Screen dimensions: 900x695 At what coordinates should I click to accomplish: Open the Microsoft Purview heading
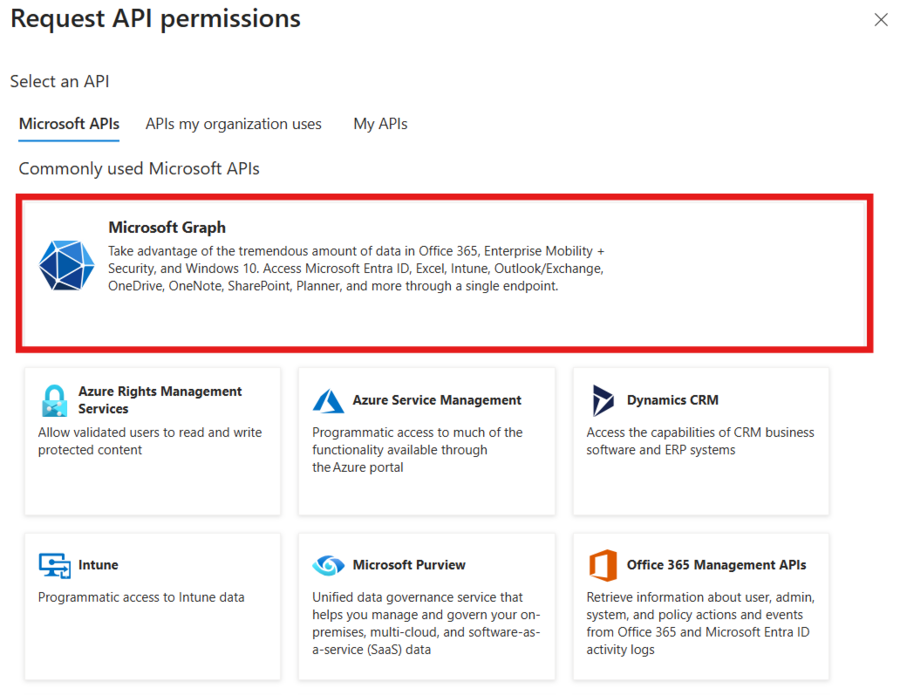click(409, 565)
